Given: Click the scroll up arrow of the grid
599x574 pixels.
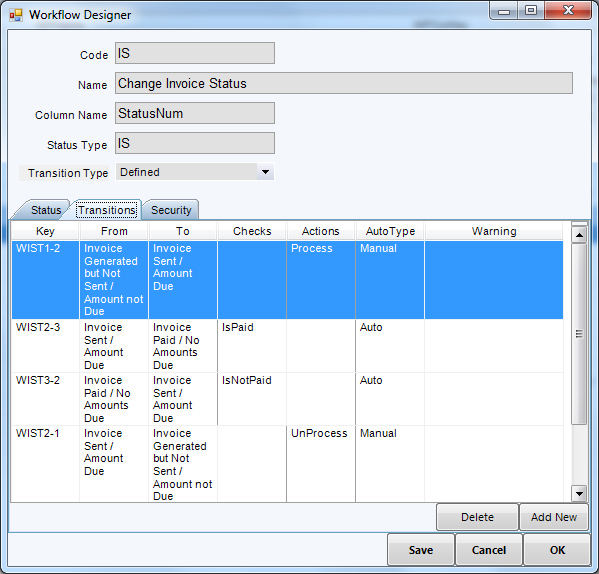Looking at the screenshot, I should tap(579, 235).
